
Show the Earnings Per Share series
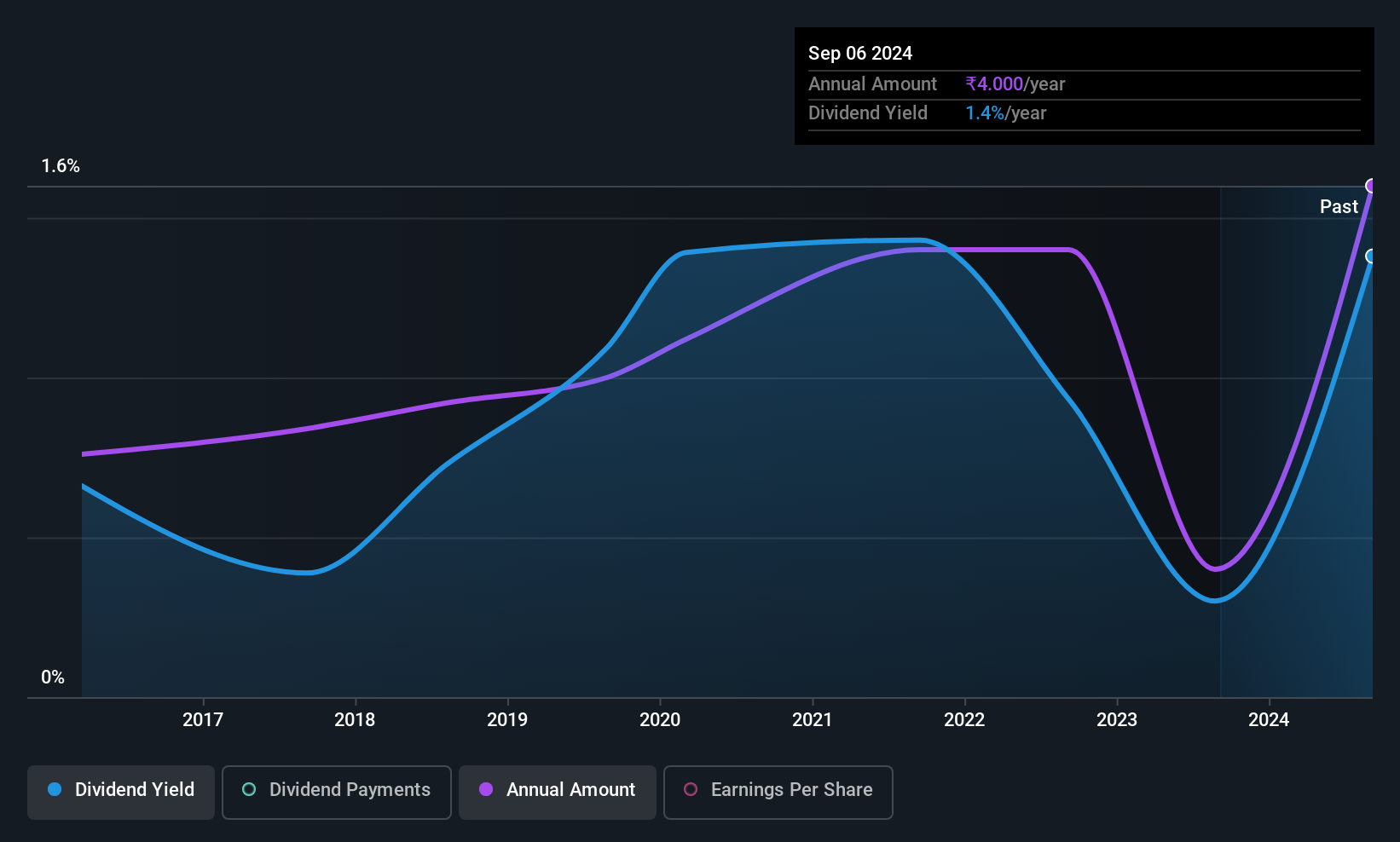pos(778,793)
